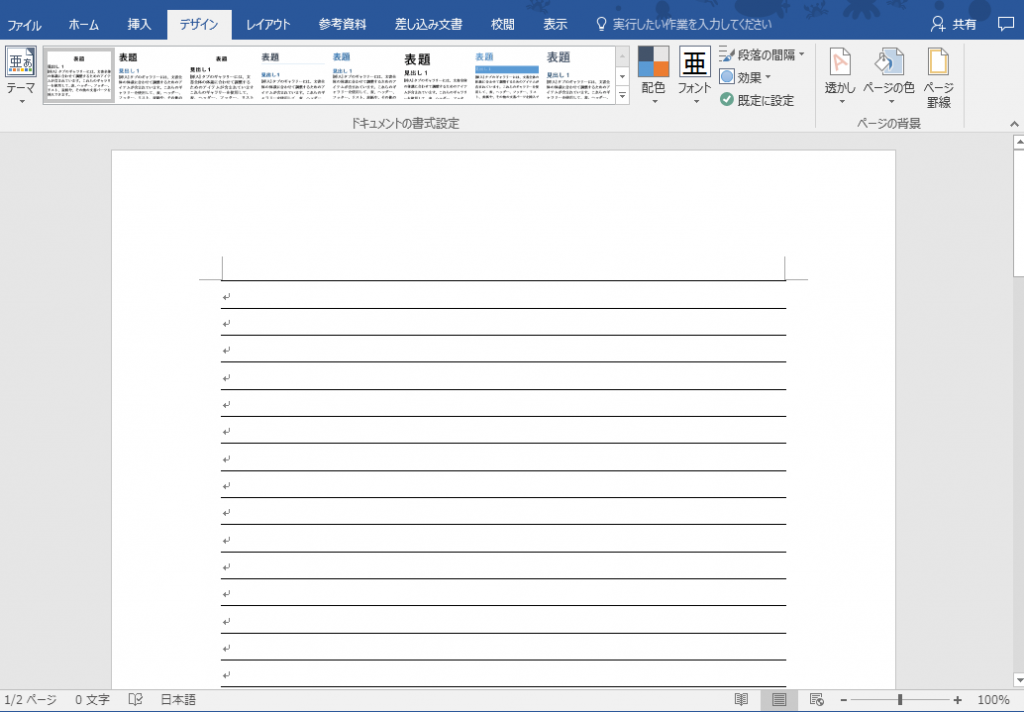The width and height of the screenshot is (1024, 712).
Task: Open the ページの色 dropdown arrow
Action: (891, 102)
